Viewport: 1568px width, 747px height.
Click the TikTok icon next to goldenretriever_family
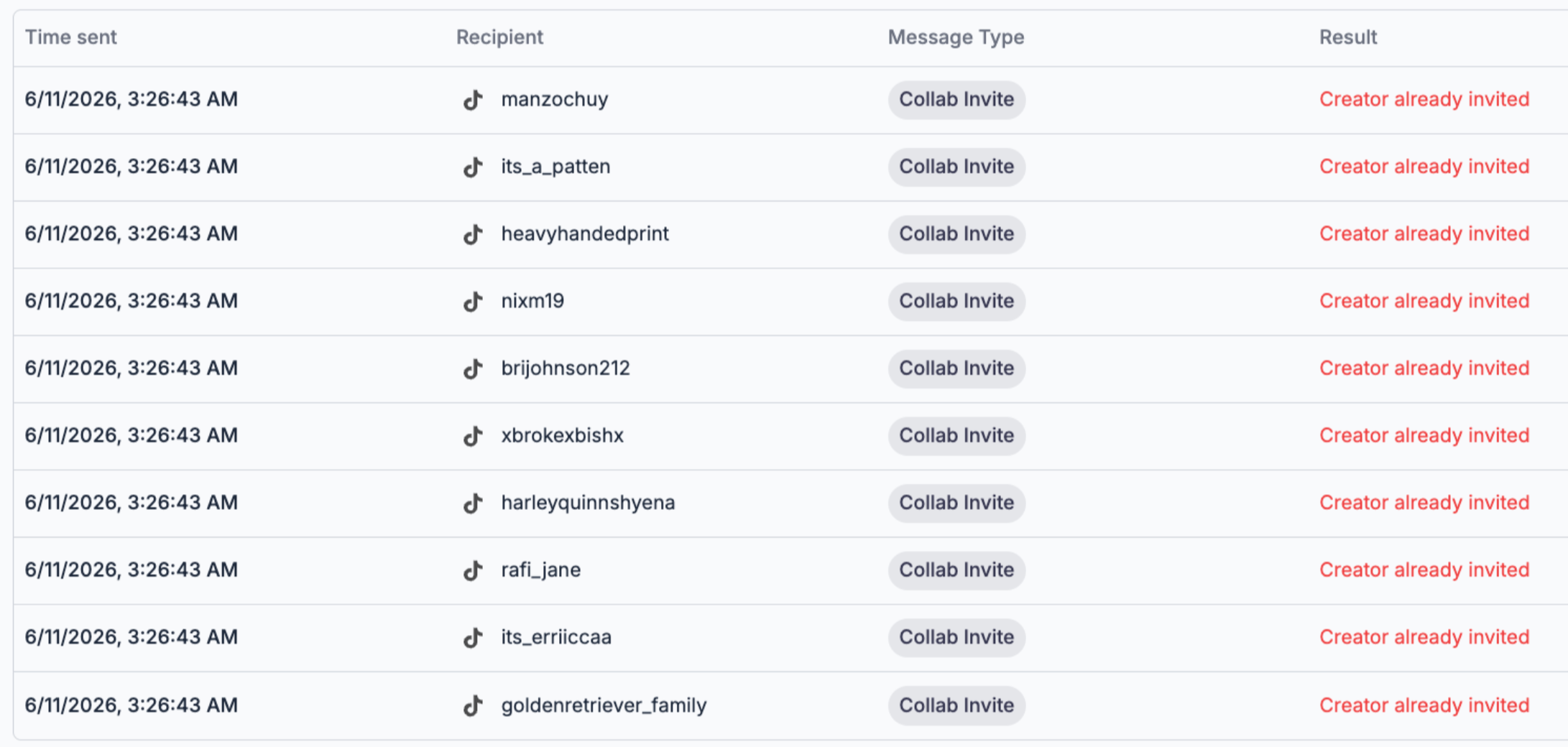(x=472, y=706)
